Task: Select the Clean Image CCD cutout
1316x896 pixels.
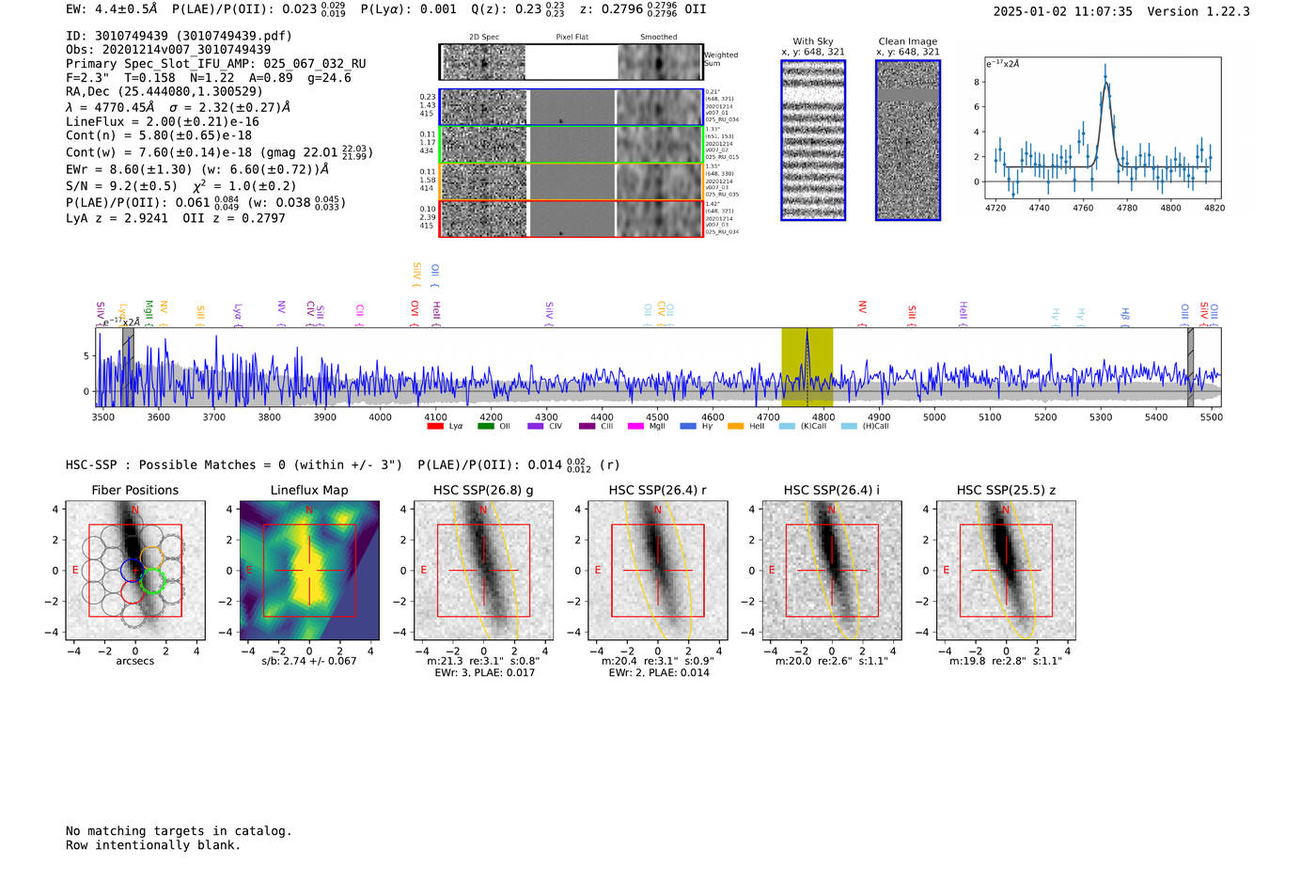Action: tap(908, 140)
